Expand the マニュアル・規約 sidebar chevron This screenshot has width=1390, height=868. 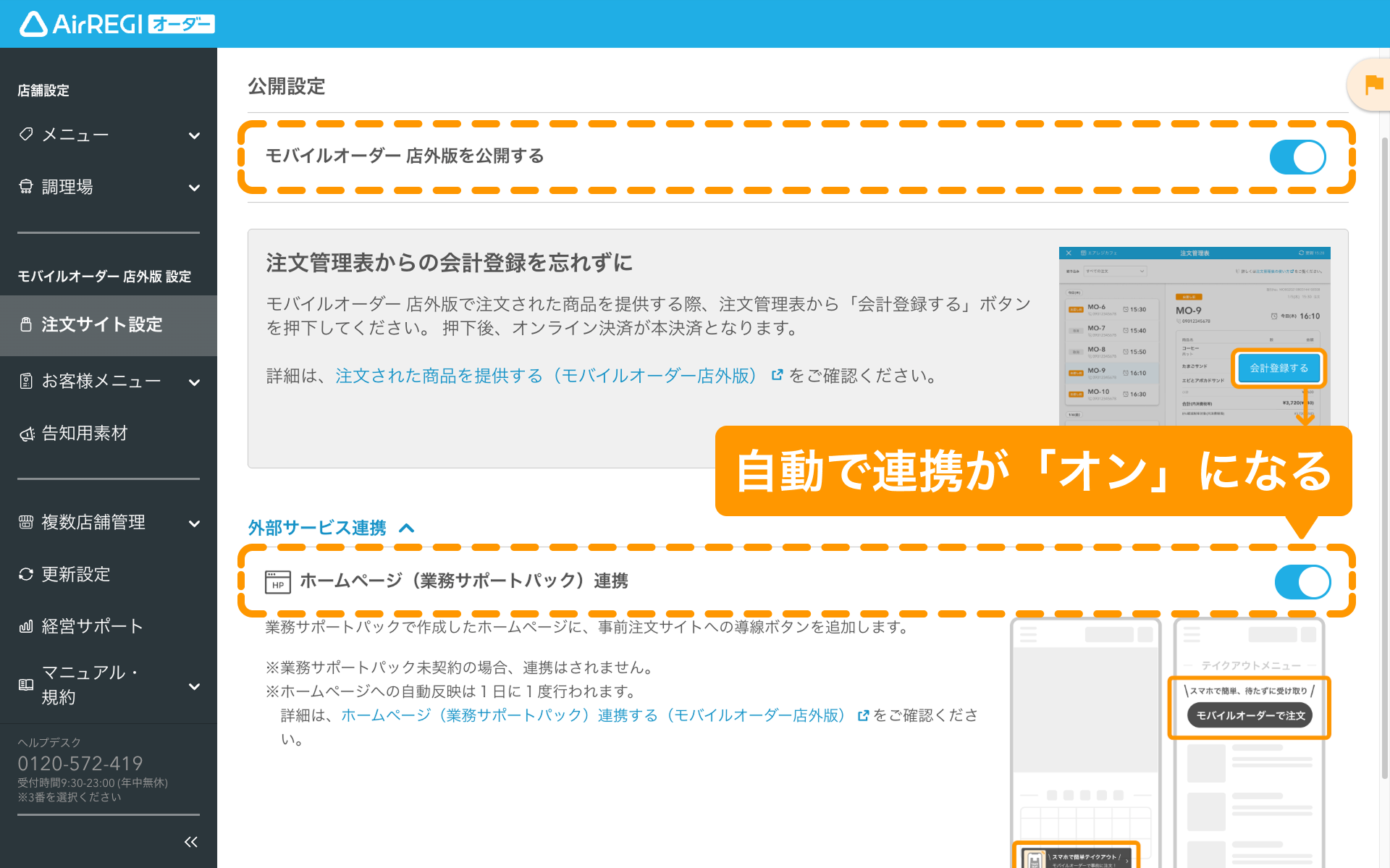coord(194,686)
